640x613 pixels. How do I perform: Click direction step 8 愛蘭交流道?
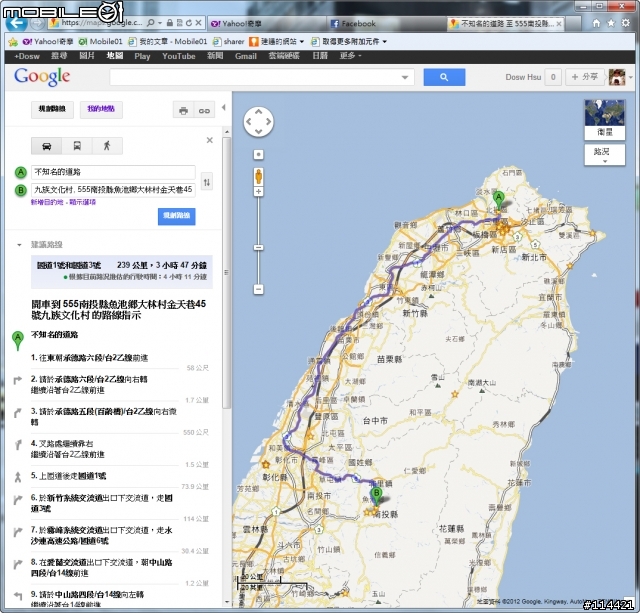pos(102,568)
